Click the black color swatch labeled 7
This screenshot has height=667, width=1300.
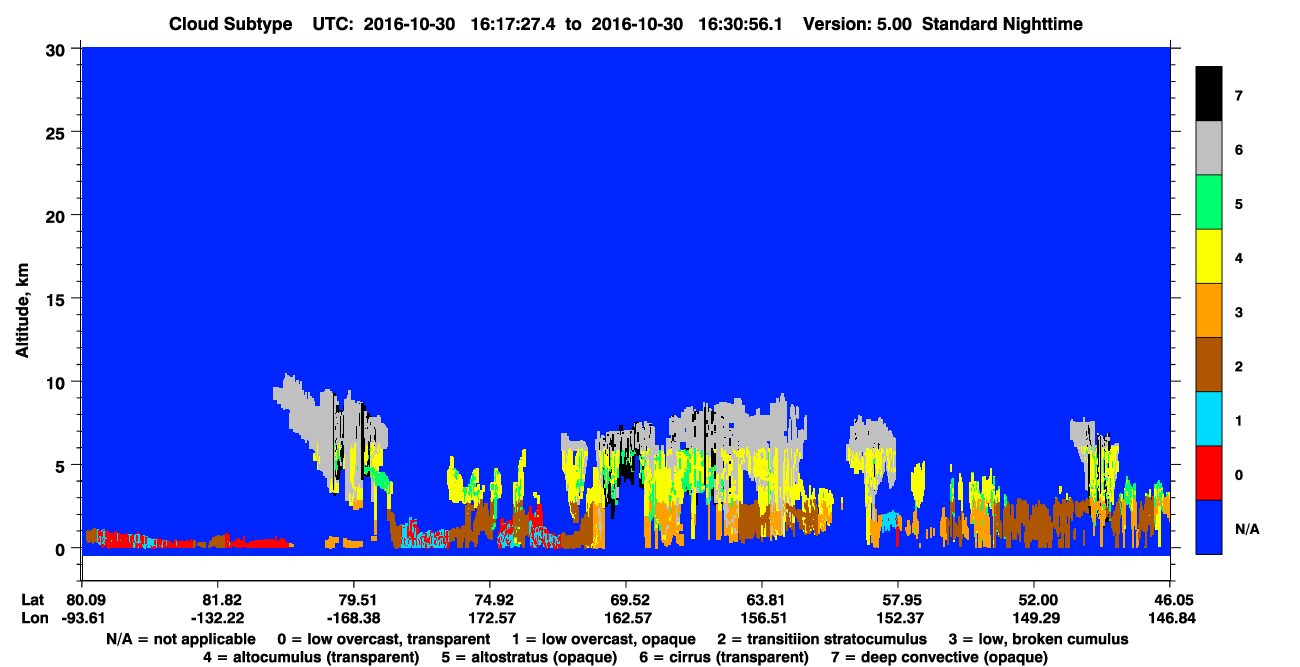point(1208,94)
